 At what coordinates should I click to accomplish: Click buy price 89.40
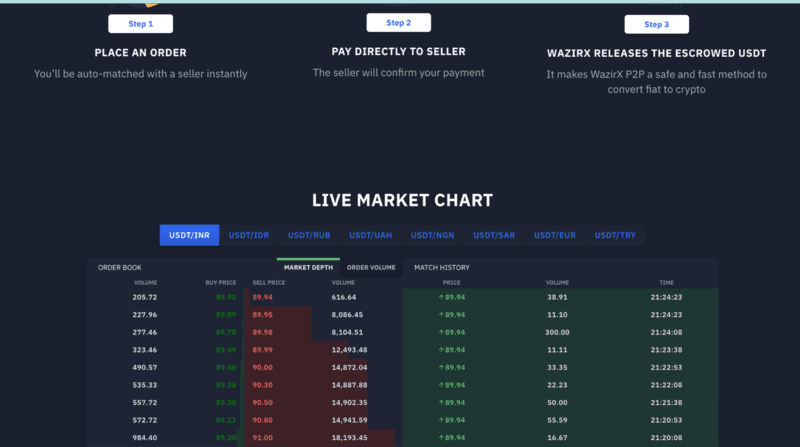pos(226,367)
